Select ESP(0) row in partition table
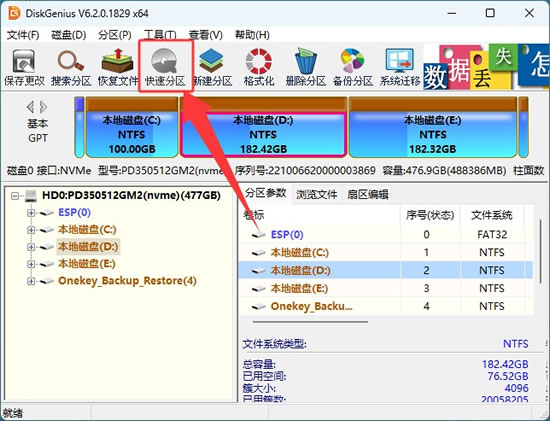The height and width of the screenshot is (421, 550). point(385,234)
